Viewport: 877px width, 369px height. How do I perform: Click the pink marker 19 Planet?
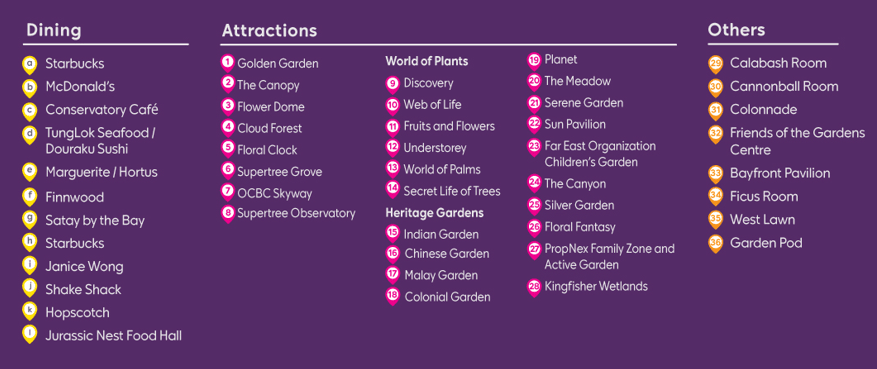click(534, 60)
